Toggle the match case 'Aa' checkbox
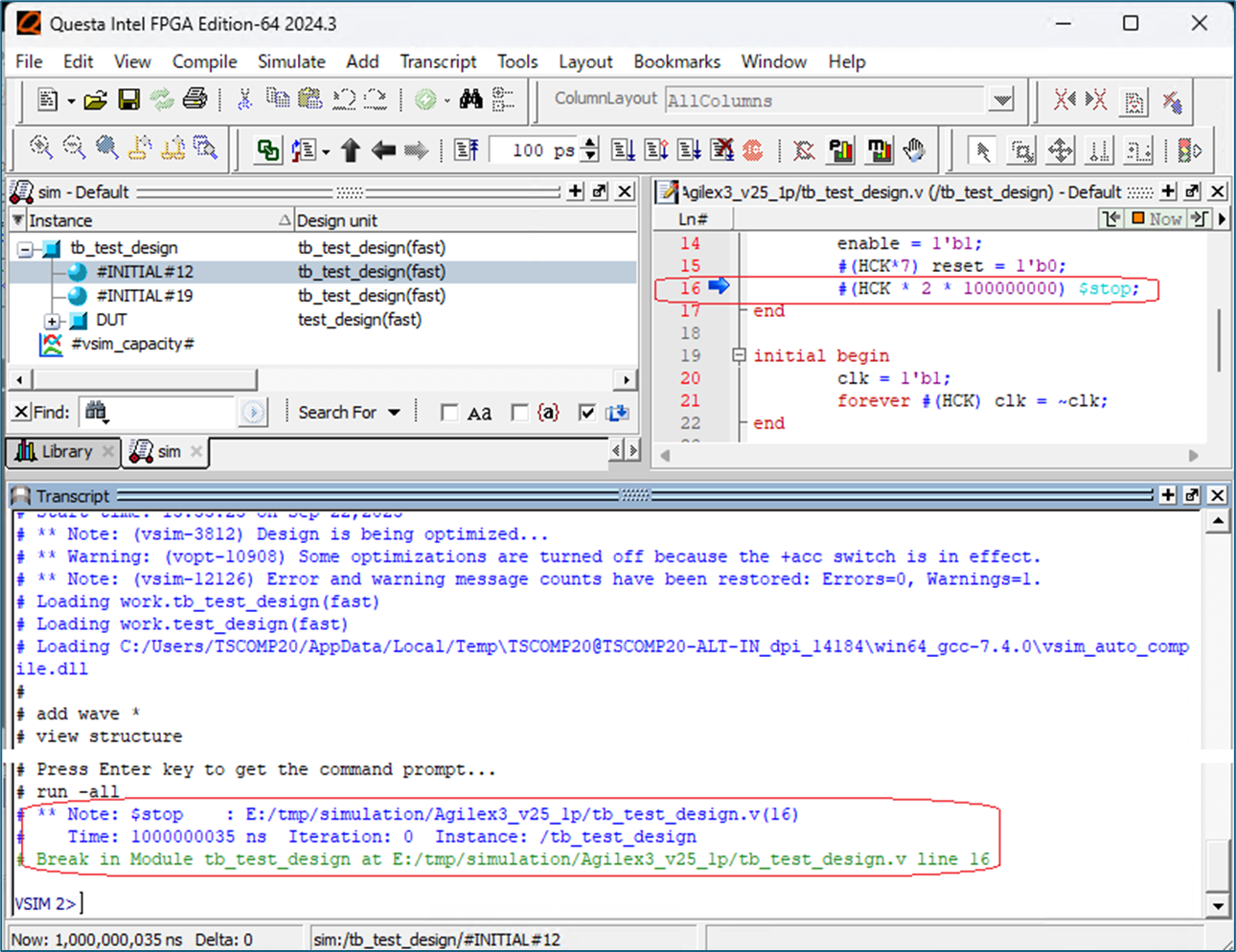The height and width of the screenshot is (952, 1236). (448, 413)
